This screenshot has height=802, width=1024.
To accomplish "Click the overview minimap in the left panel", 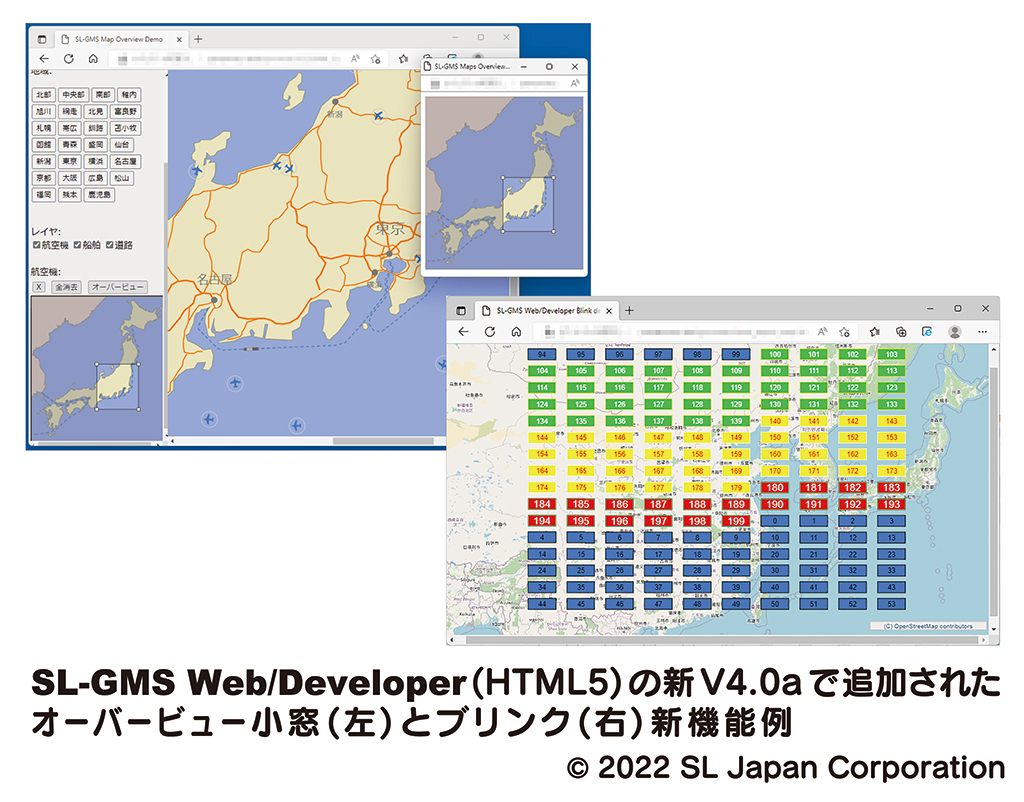I will [96, 368].
